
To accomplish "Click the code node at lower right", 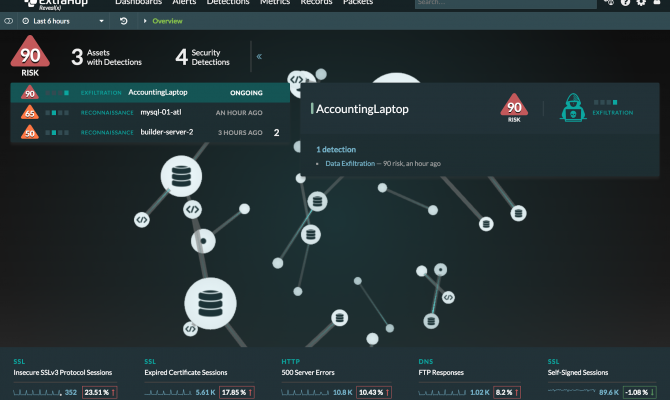I will tap(448, 297).
